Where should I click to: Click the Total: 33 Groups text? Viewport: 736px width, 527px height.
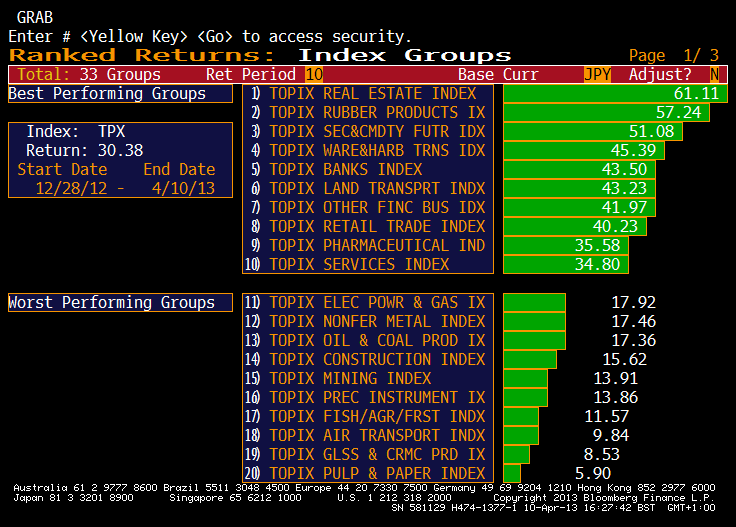click(89, 75)
